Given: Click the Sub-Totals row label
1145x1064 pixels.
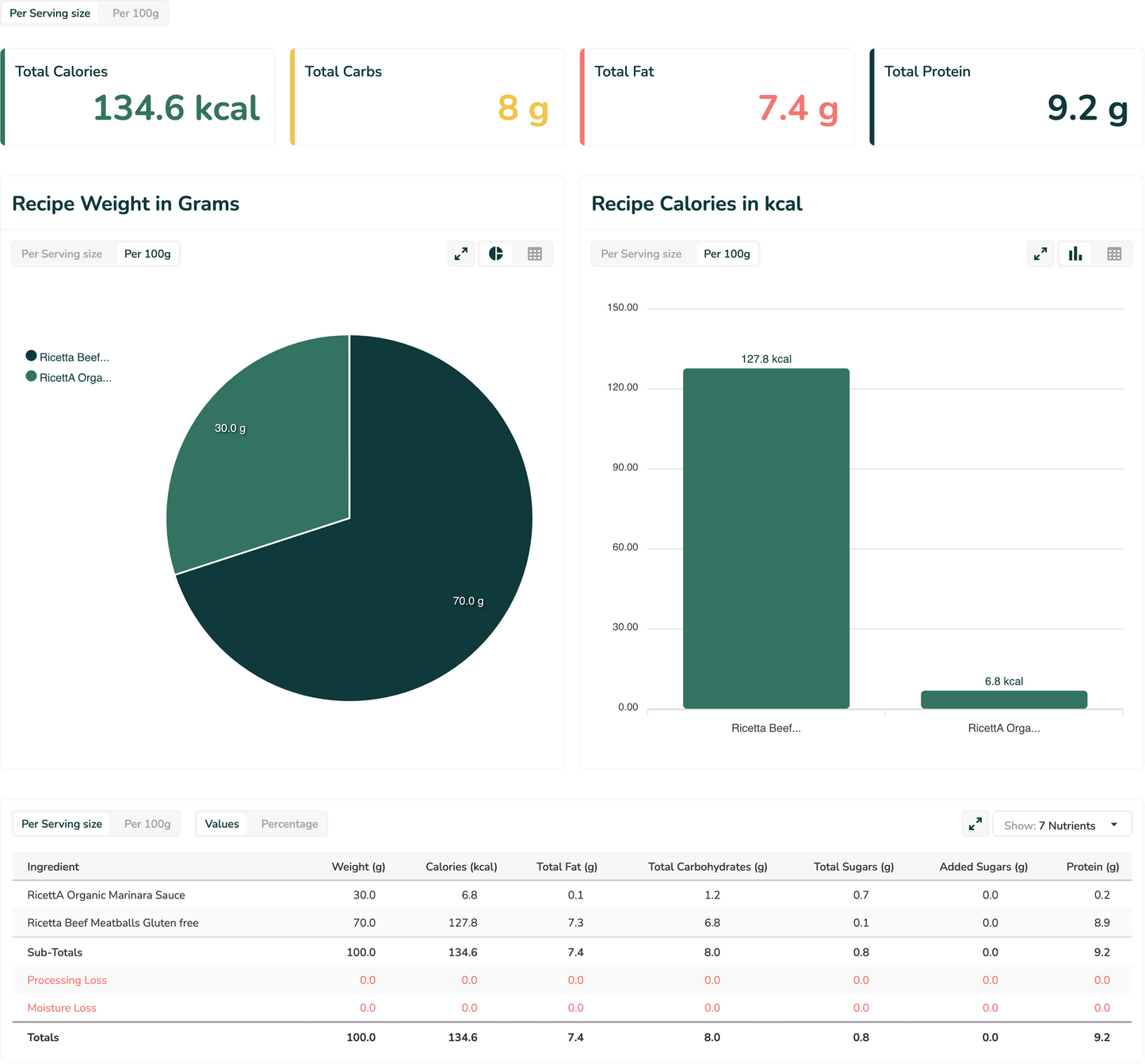Looking at the screenshot, I should (55, 952).
